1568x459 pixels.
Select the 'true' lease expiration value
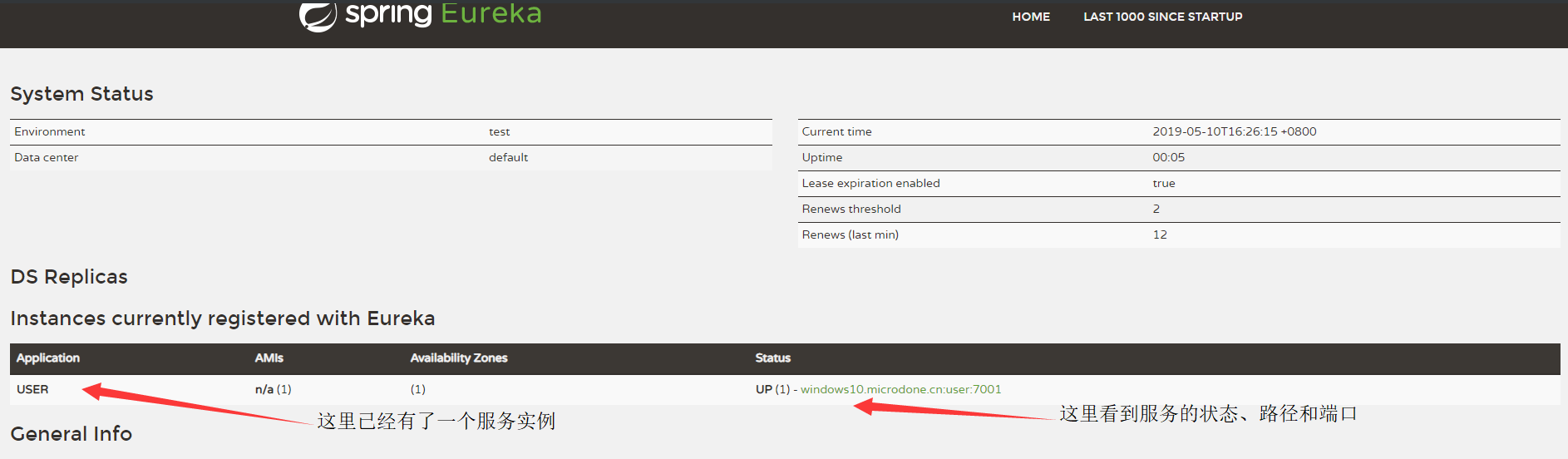coord(1163,183)
